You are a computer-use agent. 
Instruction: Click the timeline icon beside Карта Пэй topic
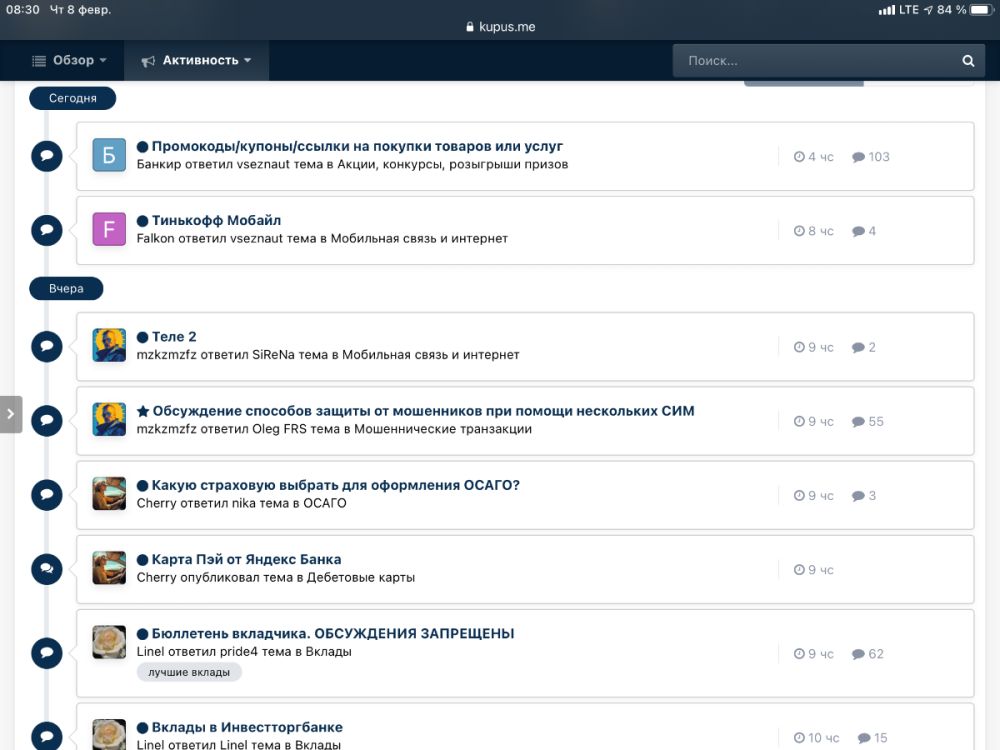(46, 569)
